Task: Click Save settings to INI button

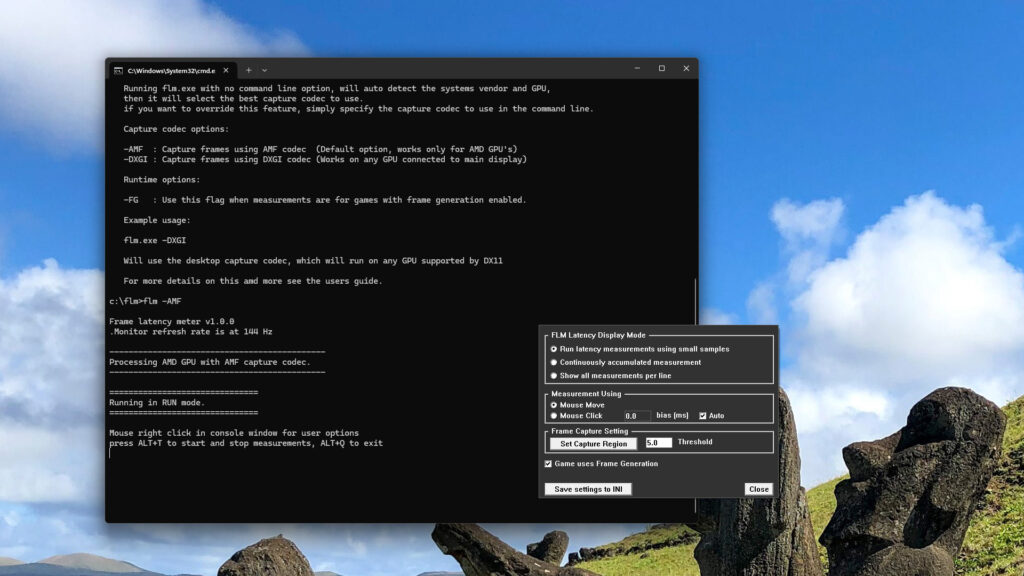Action: pos(588,489)
